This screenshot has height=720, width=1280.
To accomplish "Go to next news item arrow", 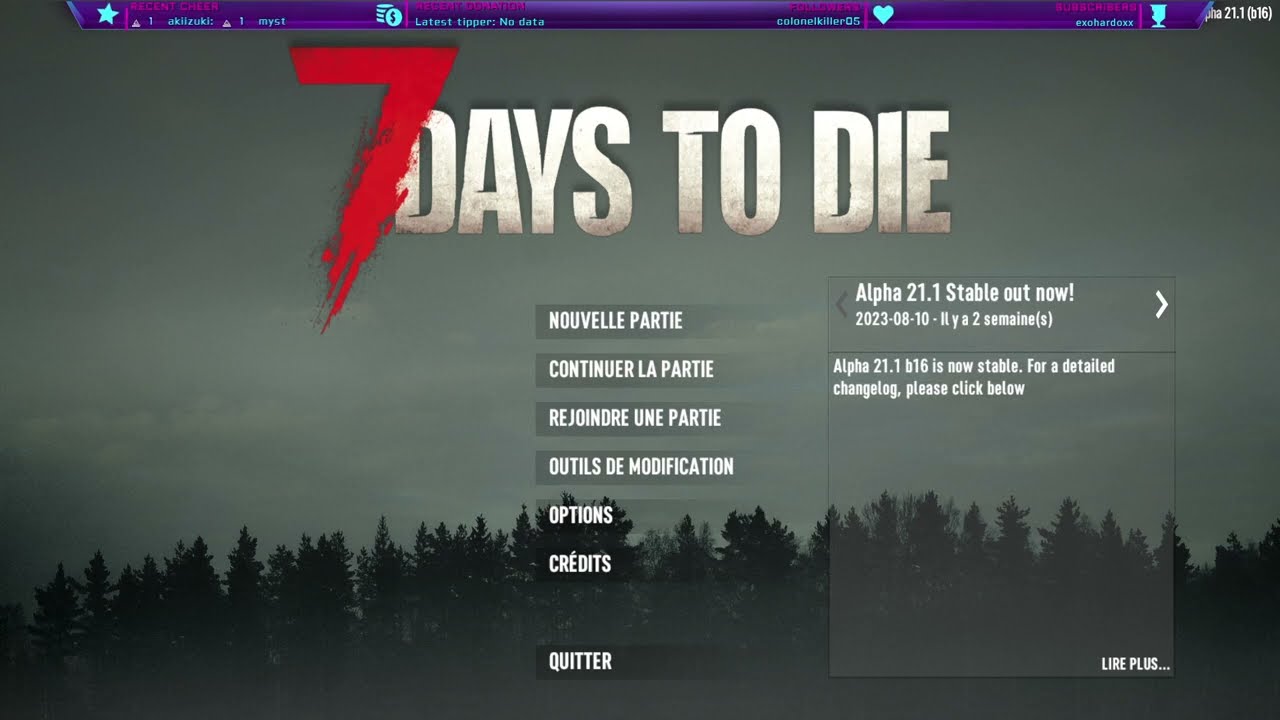I will point(1161,305).
